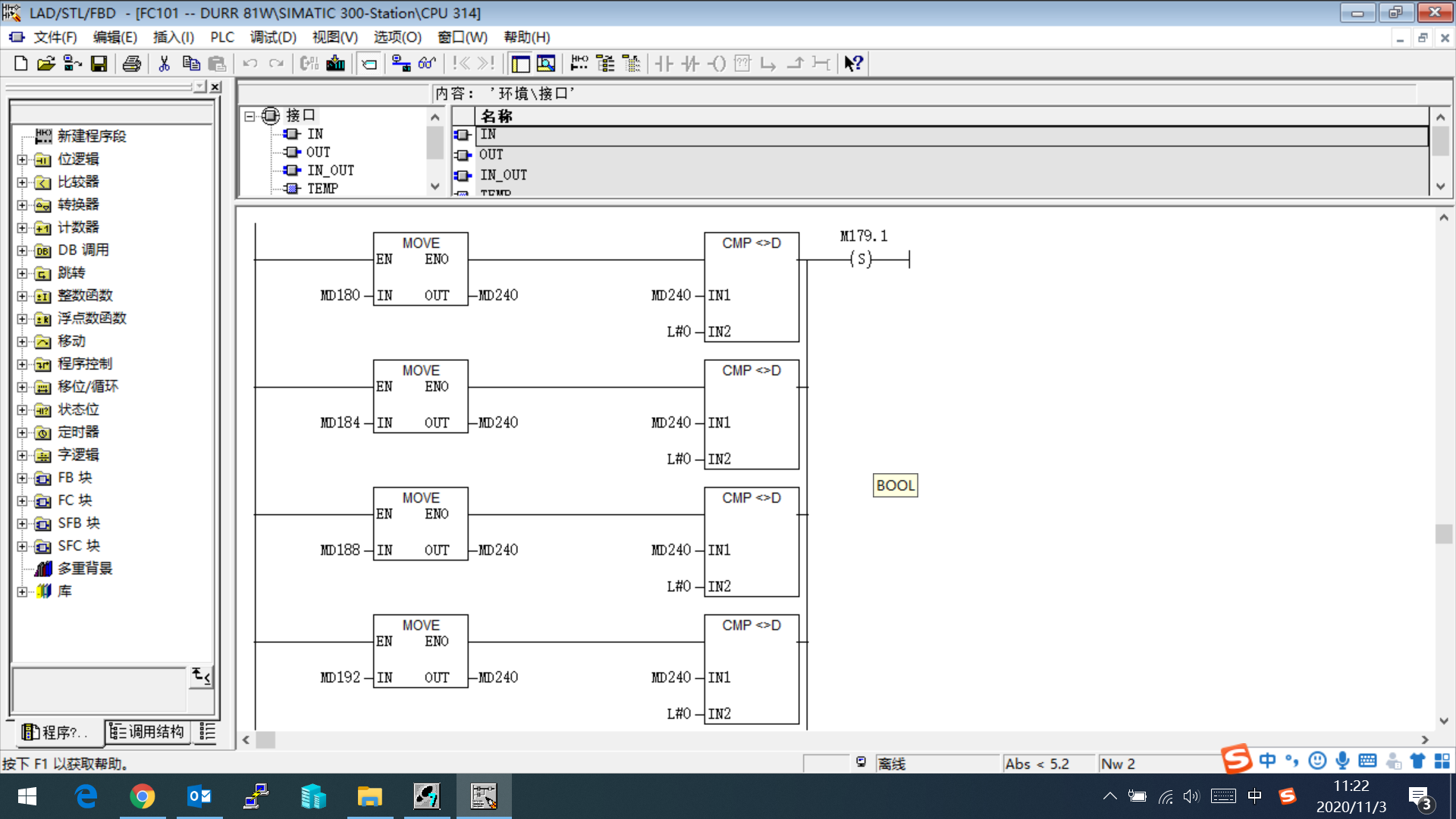Click the context help arrow icon
This screenshot has width=1456, height=819.
(x=853, y=64)
